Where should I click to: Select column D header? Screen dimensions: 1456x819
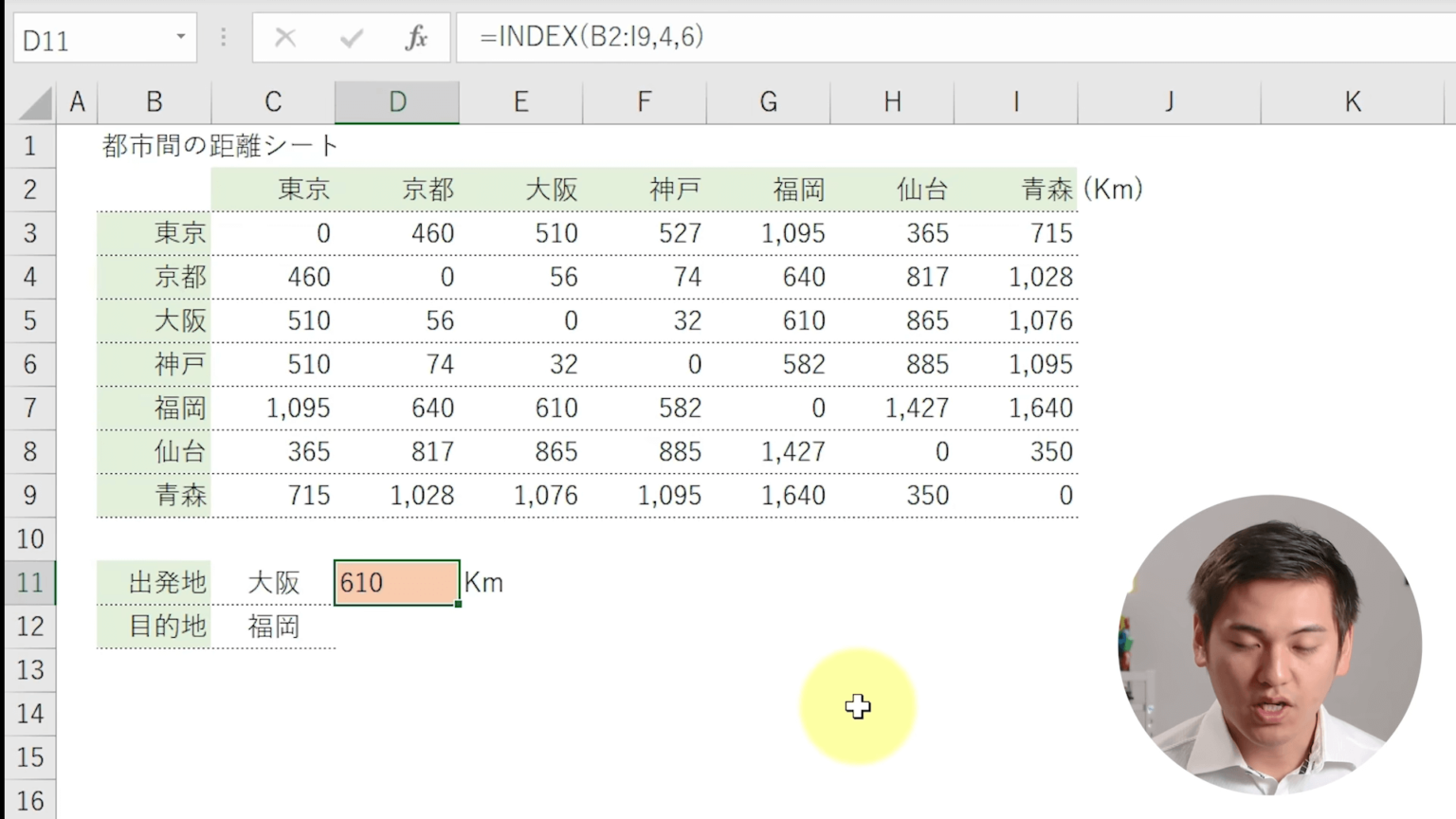click(x=397, y=102)
